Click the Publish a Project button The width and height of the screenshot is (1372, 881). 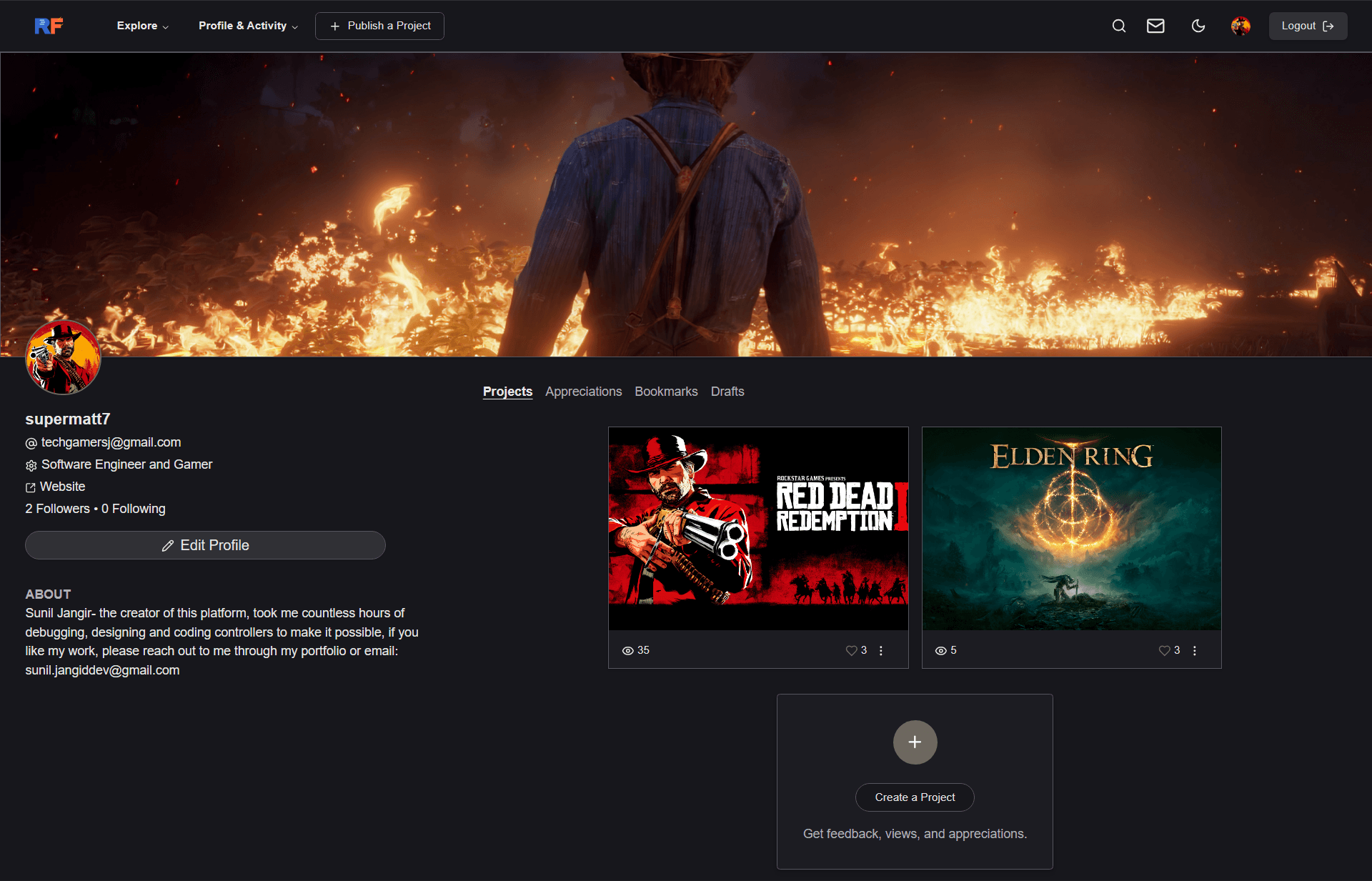[379, 26]
